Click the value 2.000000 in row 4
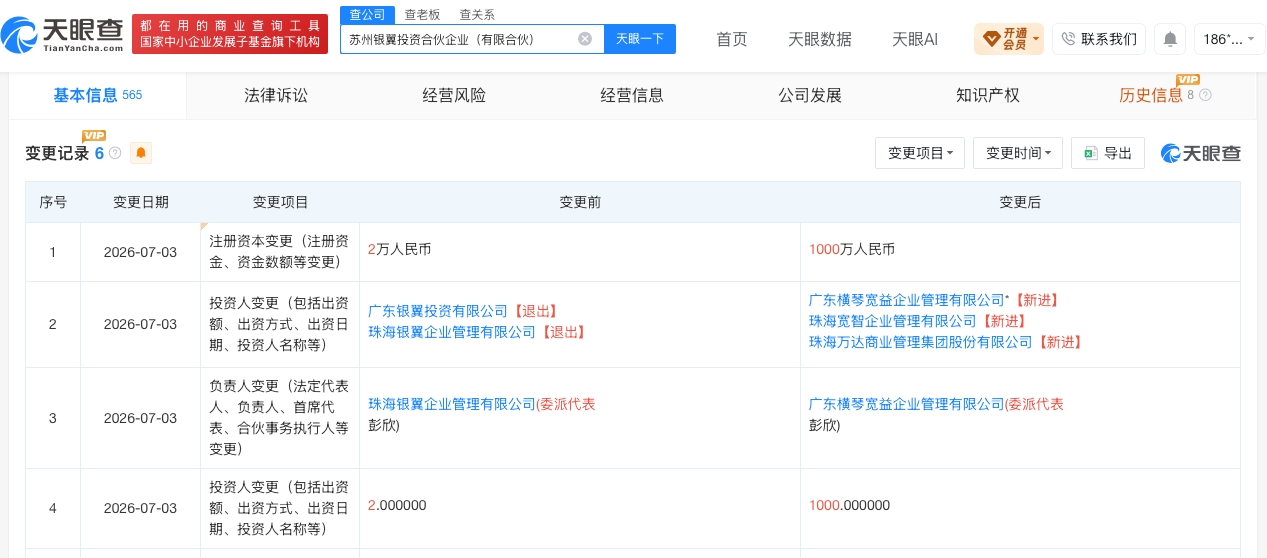1267x558 pixels. pyautogui.click(x=397, y=506)
